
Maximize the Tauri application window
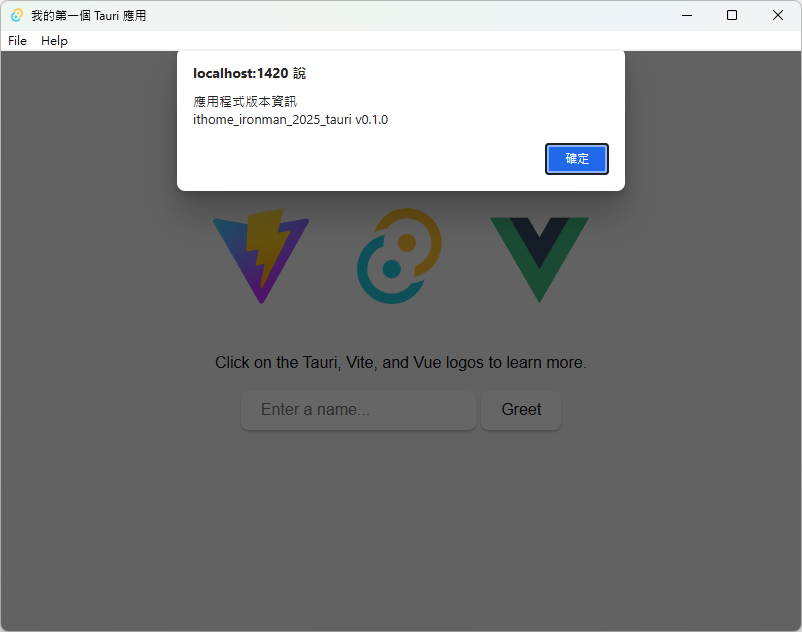point(732,15)
